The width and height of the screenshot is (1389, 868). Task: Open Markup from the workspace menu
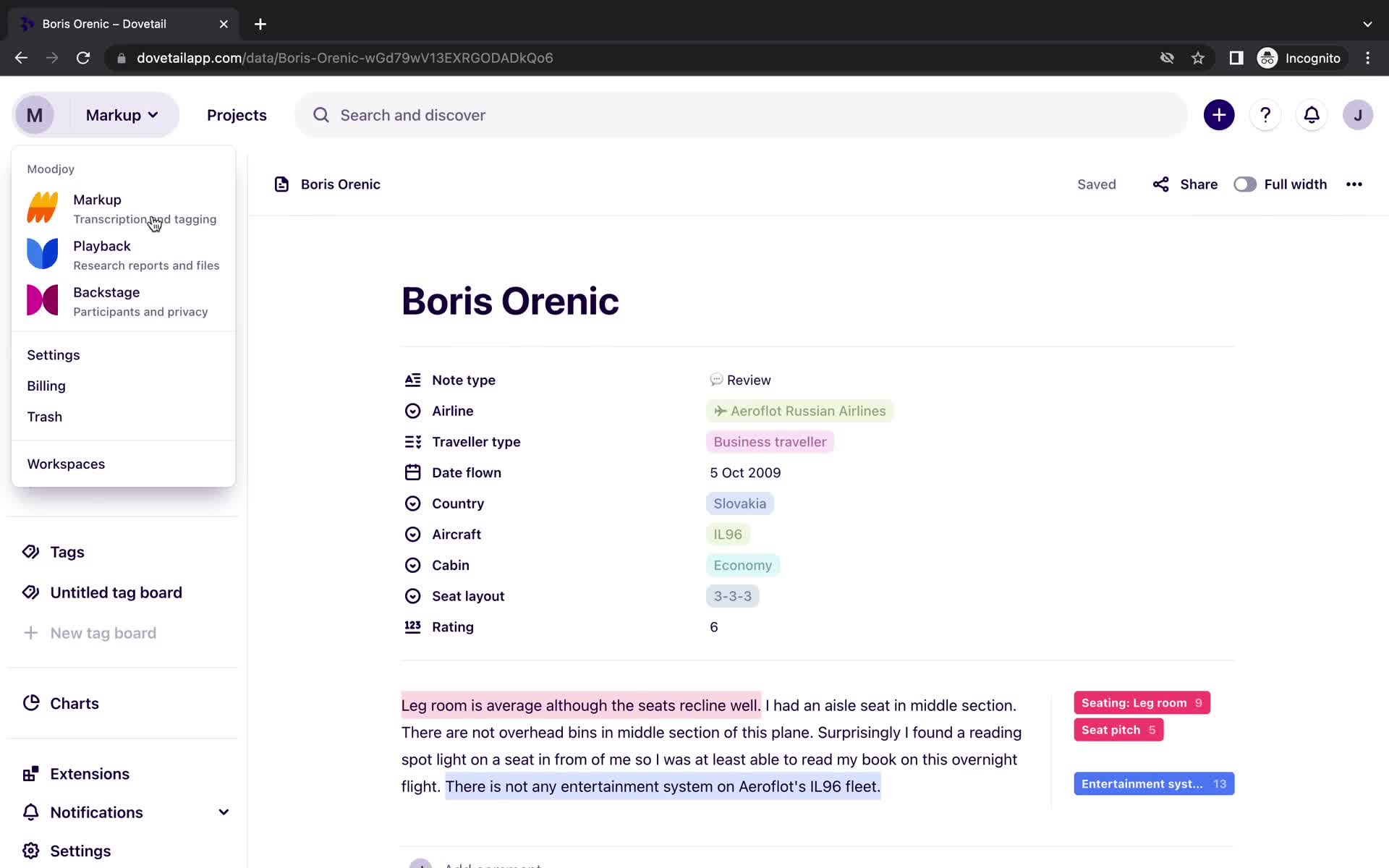[x=123, y=208]
